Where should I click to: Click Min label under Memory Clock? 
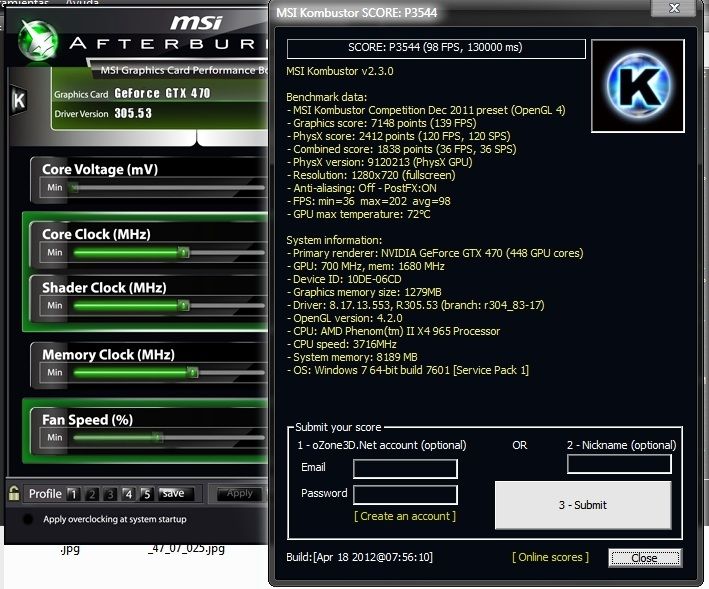click(55, 372)
